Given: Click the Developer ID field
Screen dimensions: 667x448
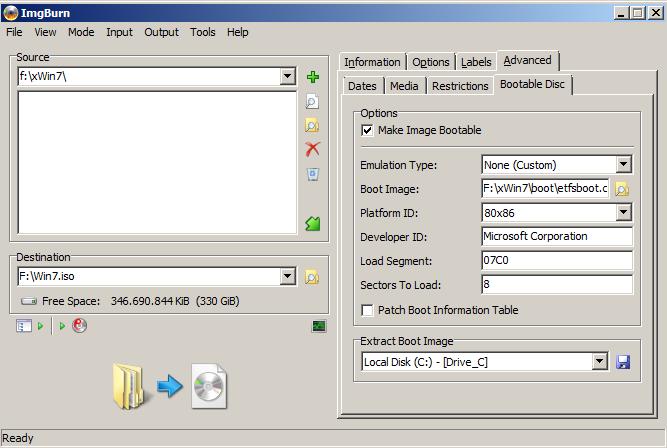Looking at the screenshot, I should click(x=557, y=237).
